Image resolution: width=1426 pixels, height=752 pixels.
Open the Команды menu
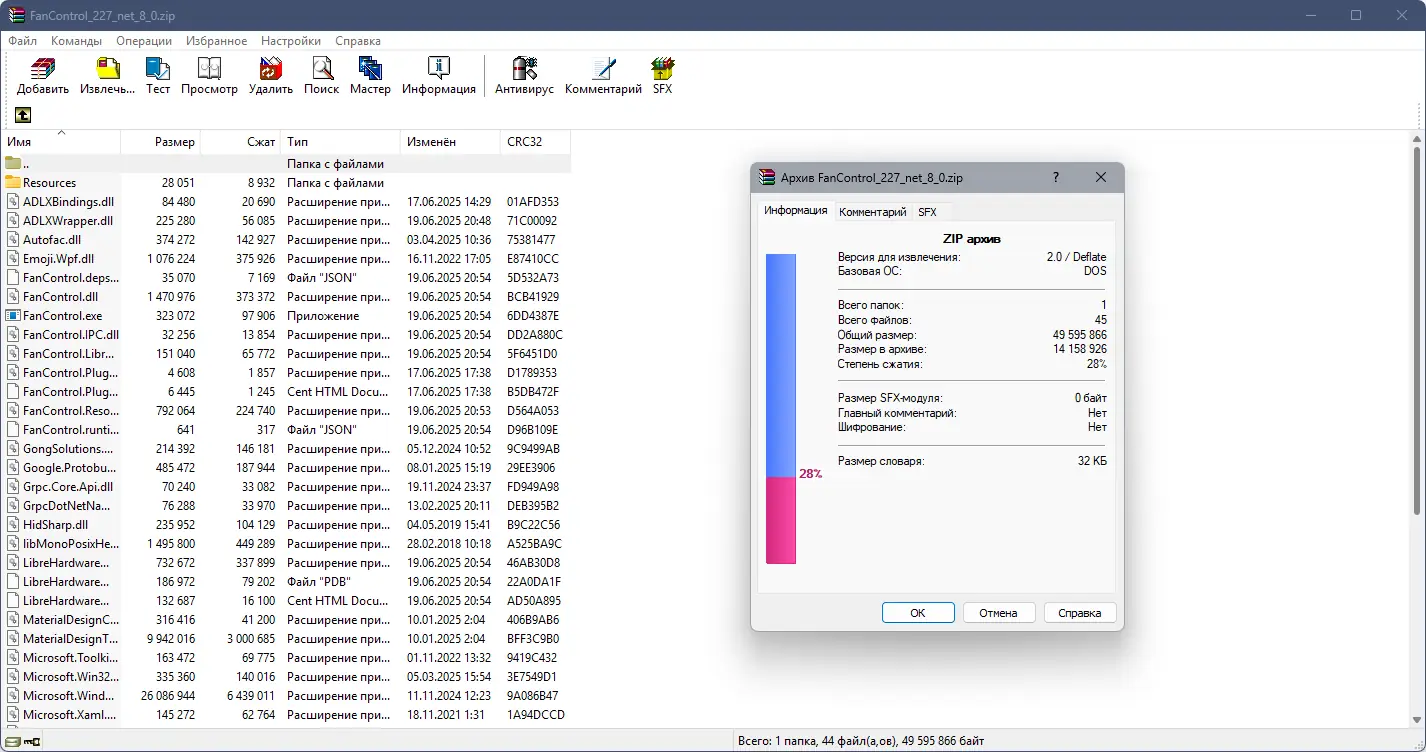pyautogui.click(x=77, y=41)
